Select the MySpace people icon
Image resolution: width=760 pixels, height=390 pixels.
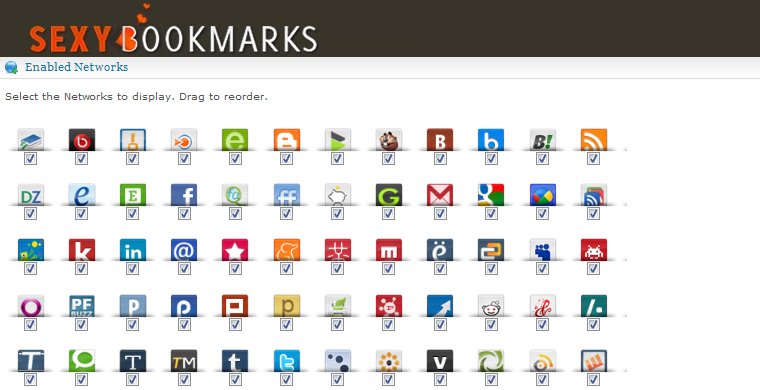click(542, 250)
